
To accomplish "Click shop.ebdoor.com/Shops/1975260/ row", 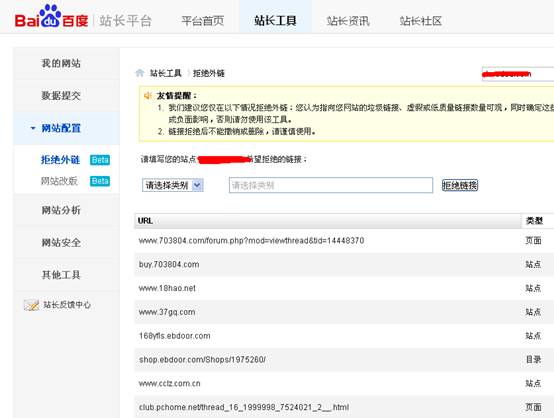I will click(x=344, y=360).
